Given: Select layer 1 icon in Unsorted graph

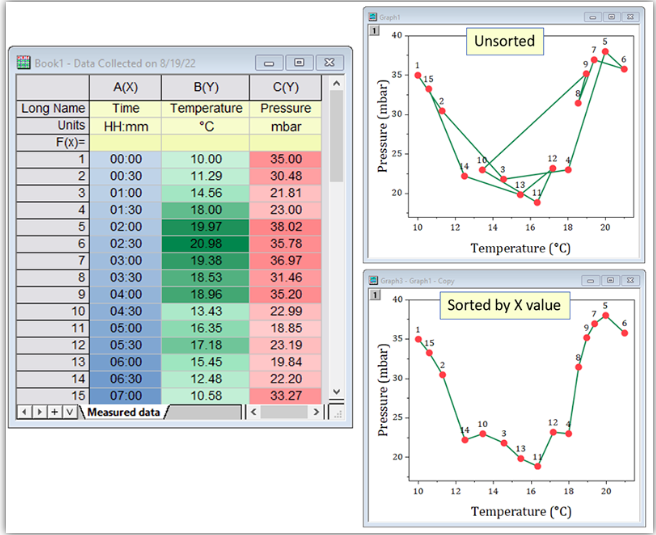Looking at the screenshot, I should [374, 31].
